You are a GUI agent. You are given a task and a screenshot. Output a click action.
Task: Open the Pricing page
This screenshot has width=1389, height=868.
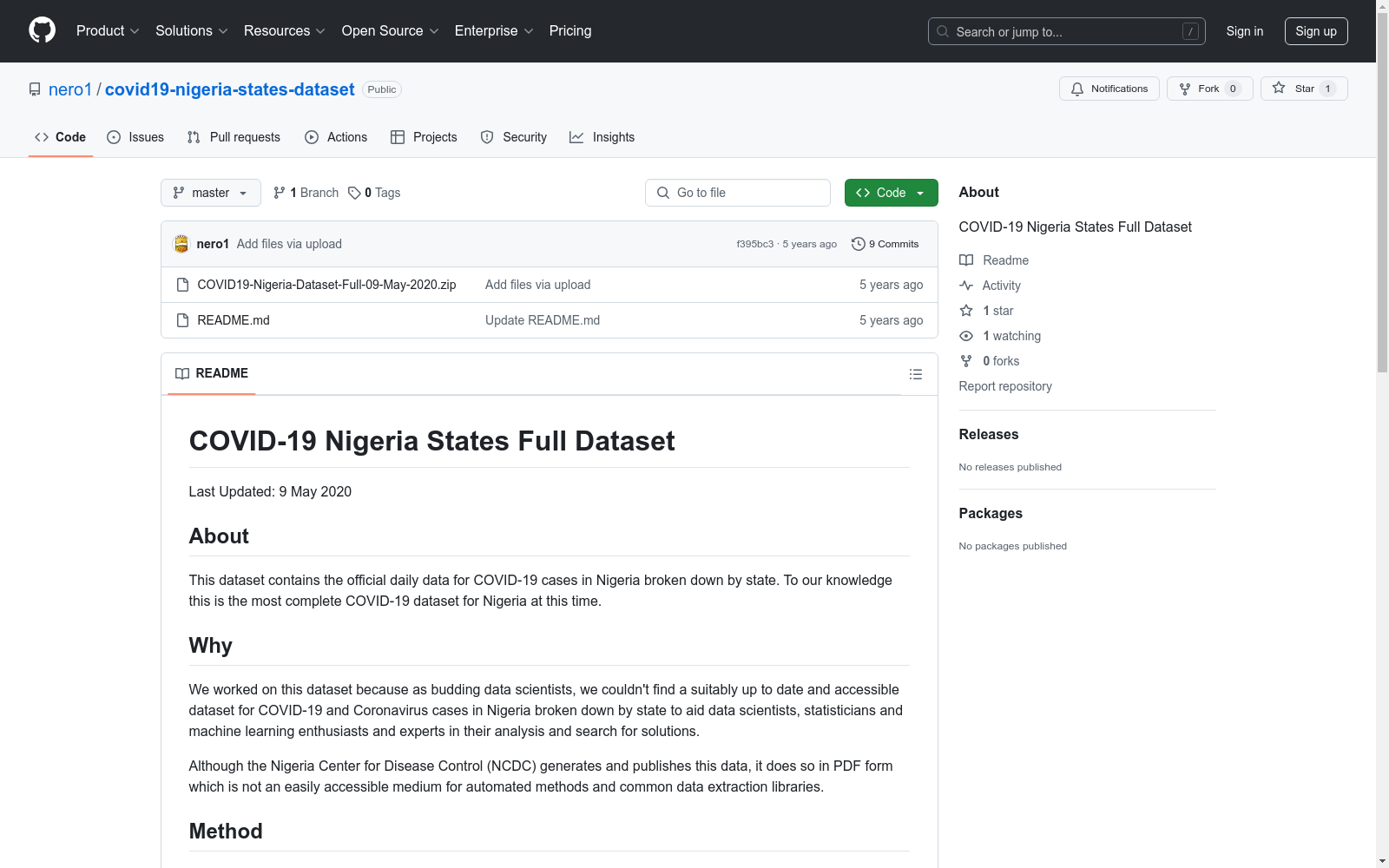(570, 31)
